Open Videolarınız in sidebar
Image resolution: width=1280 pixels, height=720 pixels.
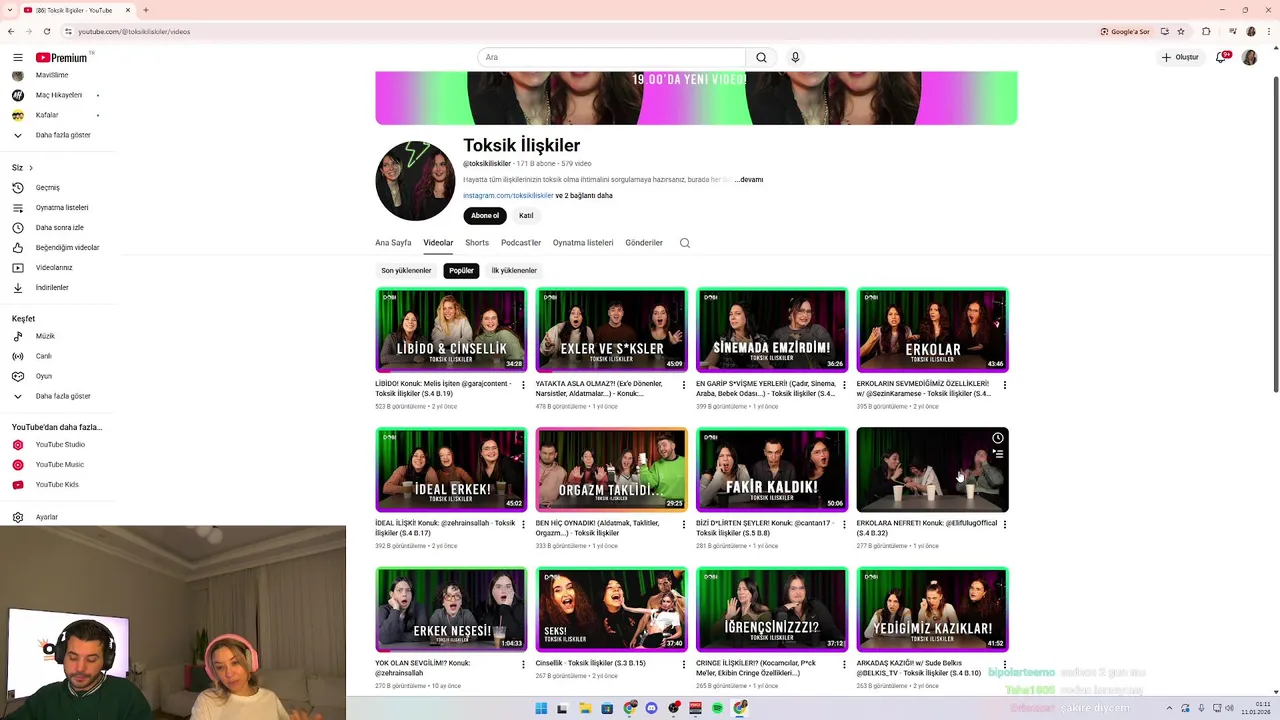tap(58, 268)
